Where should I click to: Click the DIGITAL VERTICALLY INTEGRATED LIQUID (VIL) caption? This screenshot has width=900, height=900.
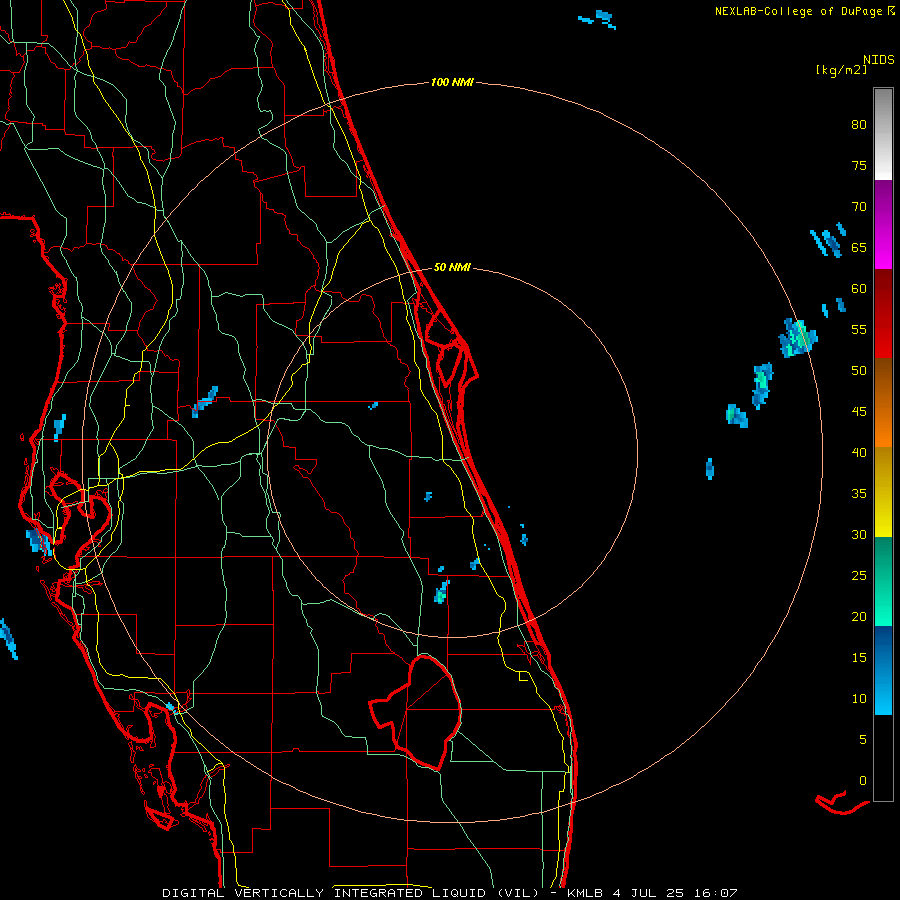351,893
